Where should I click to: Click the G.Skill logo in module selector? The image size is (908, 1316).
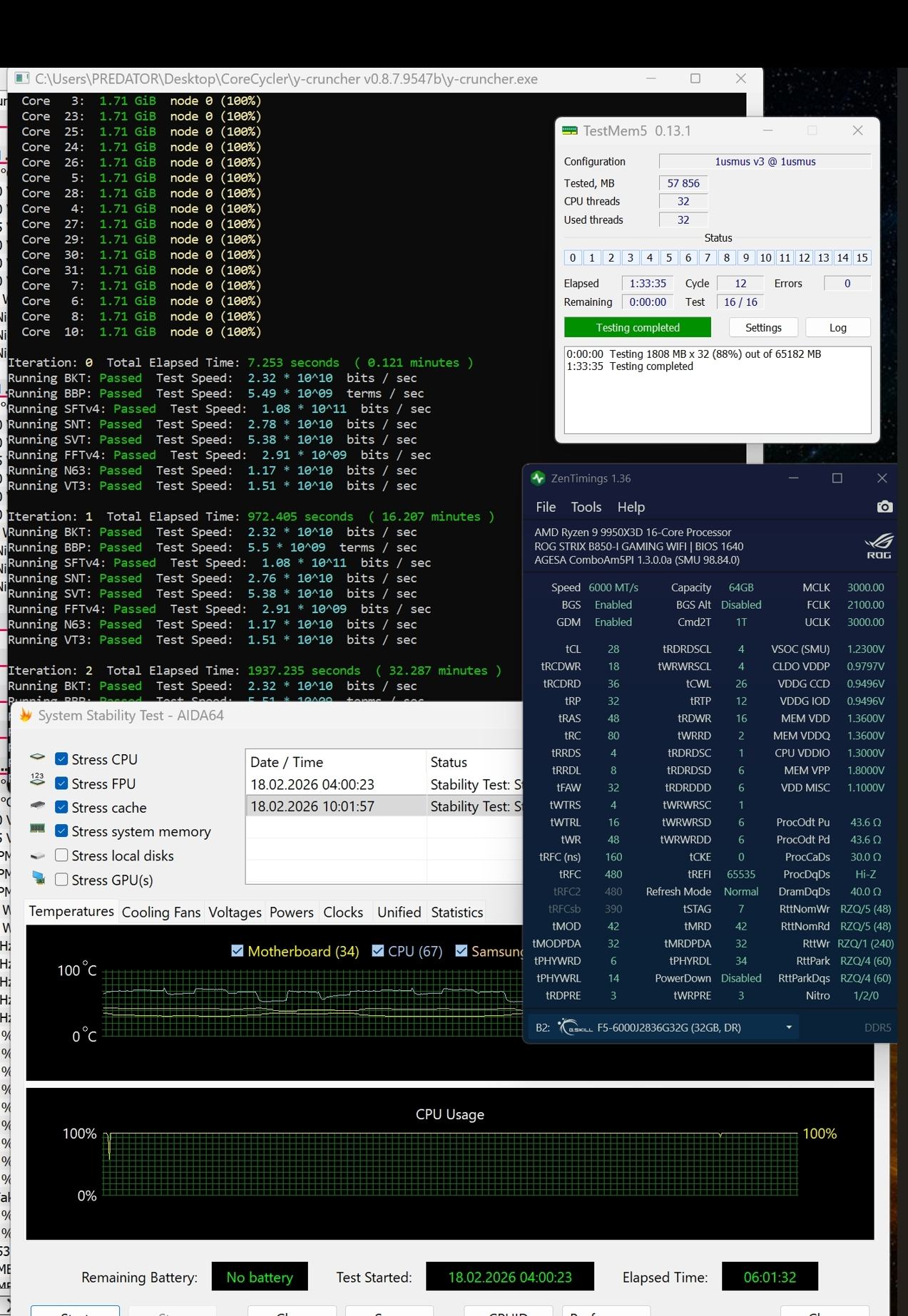tap(575, 1027)
